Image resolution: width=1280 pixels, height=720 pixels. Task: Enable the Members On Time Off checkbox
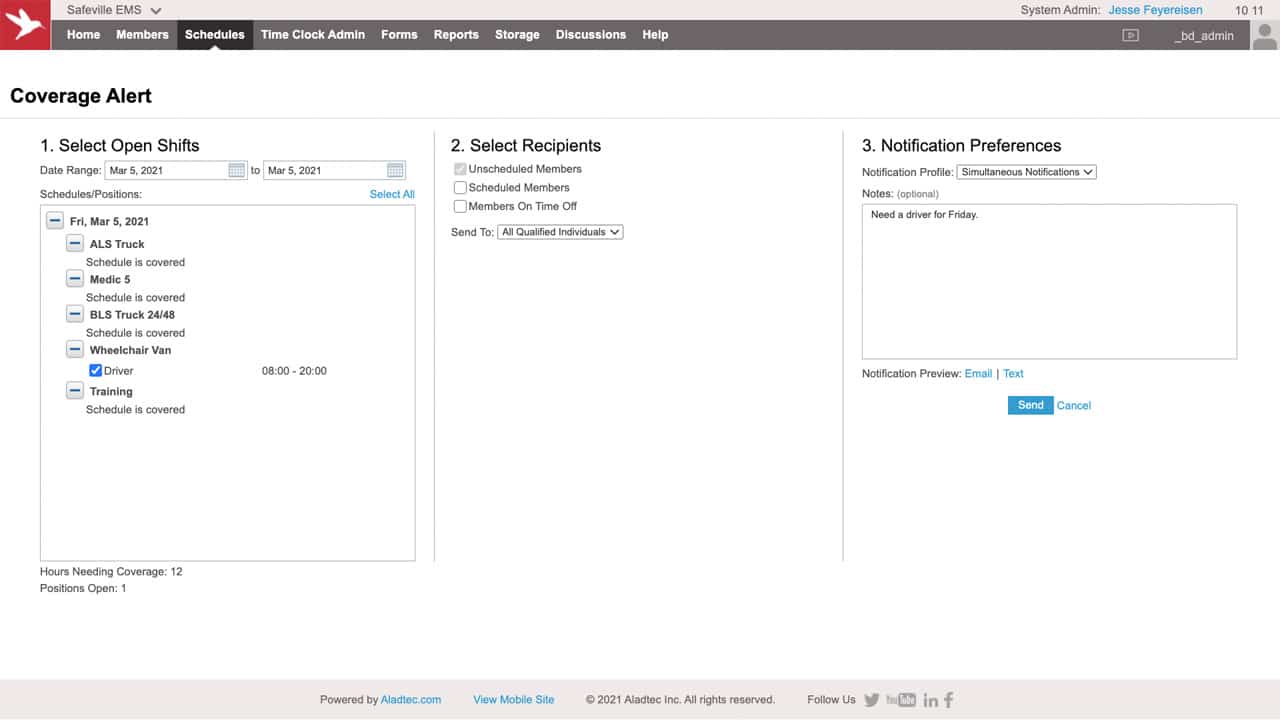pos(460,206)
